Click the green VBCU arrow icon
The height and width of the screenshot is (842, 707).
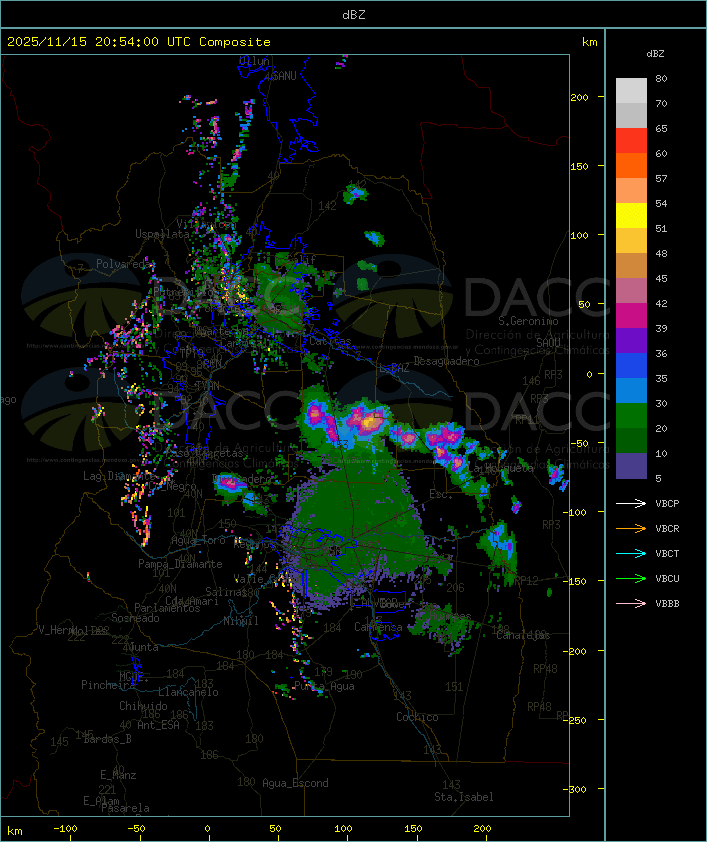(631, 578)
